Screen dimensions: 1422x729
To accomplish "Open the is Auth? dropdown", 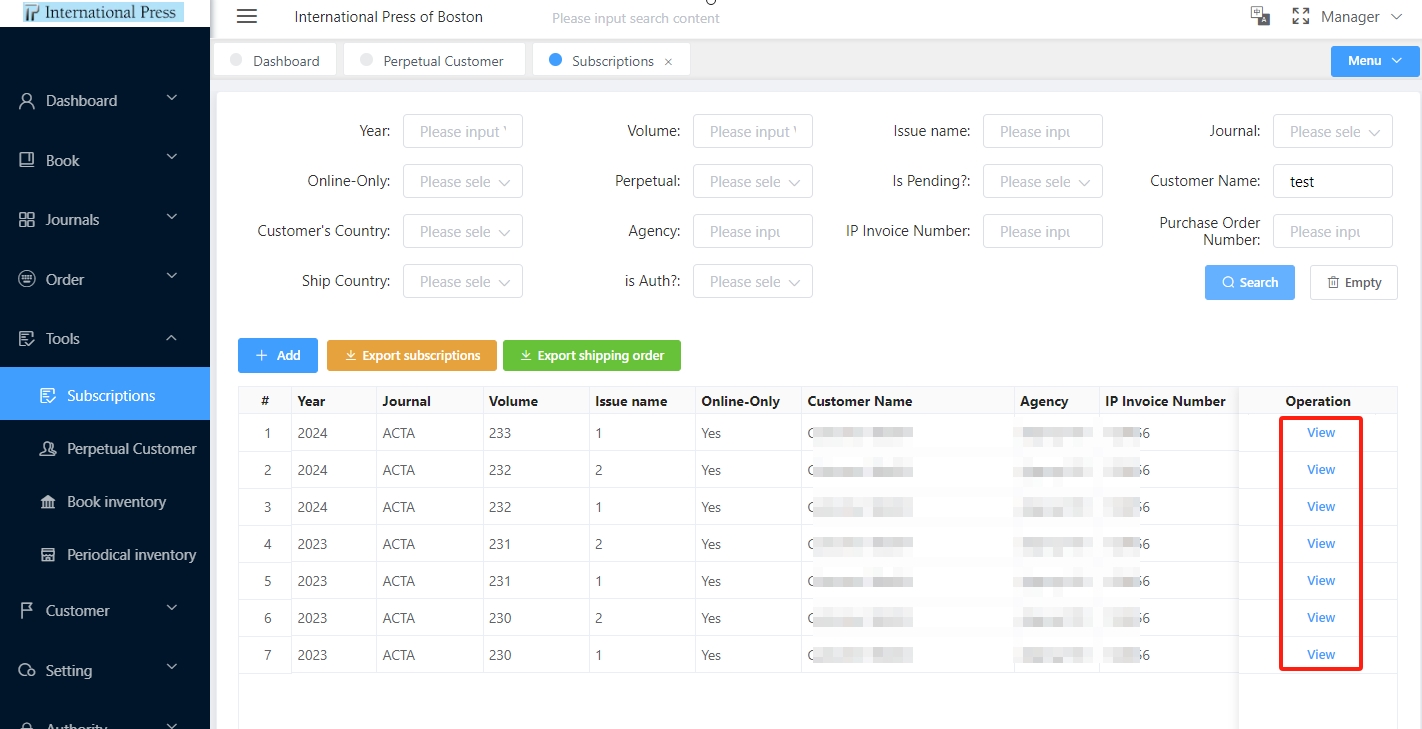I will [x=752, y=281].
